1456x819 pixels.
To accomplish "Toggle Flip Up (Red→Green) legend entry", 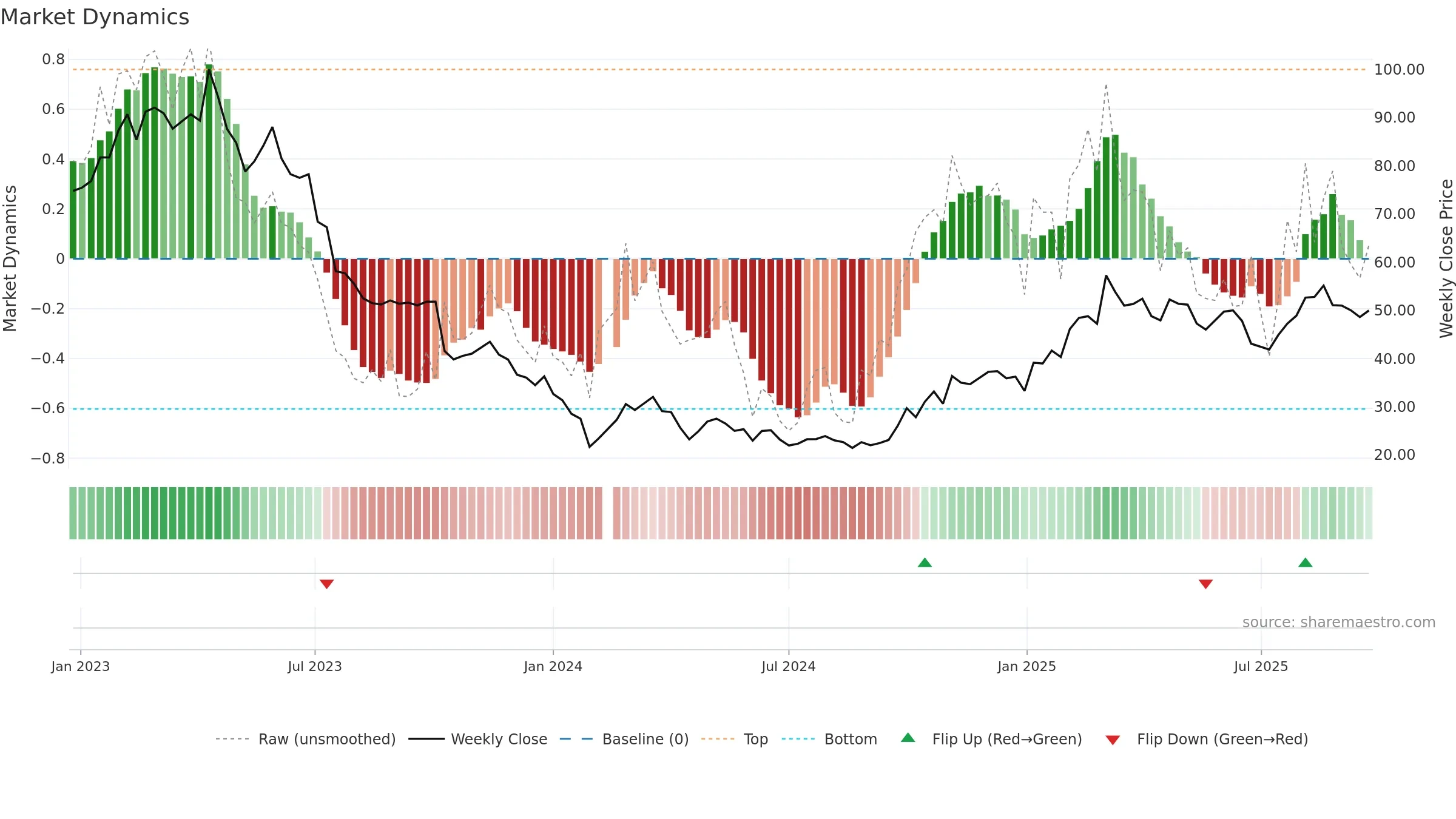I will (991, 739).
